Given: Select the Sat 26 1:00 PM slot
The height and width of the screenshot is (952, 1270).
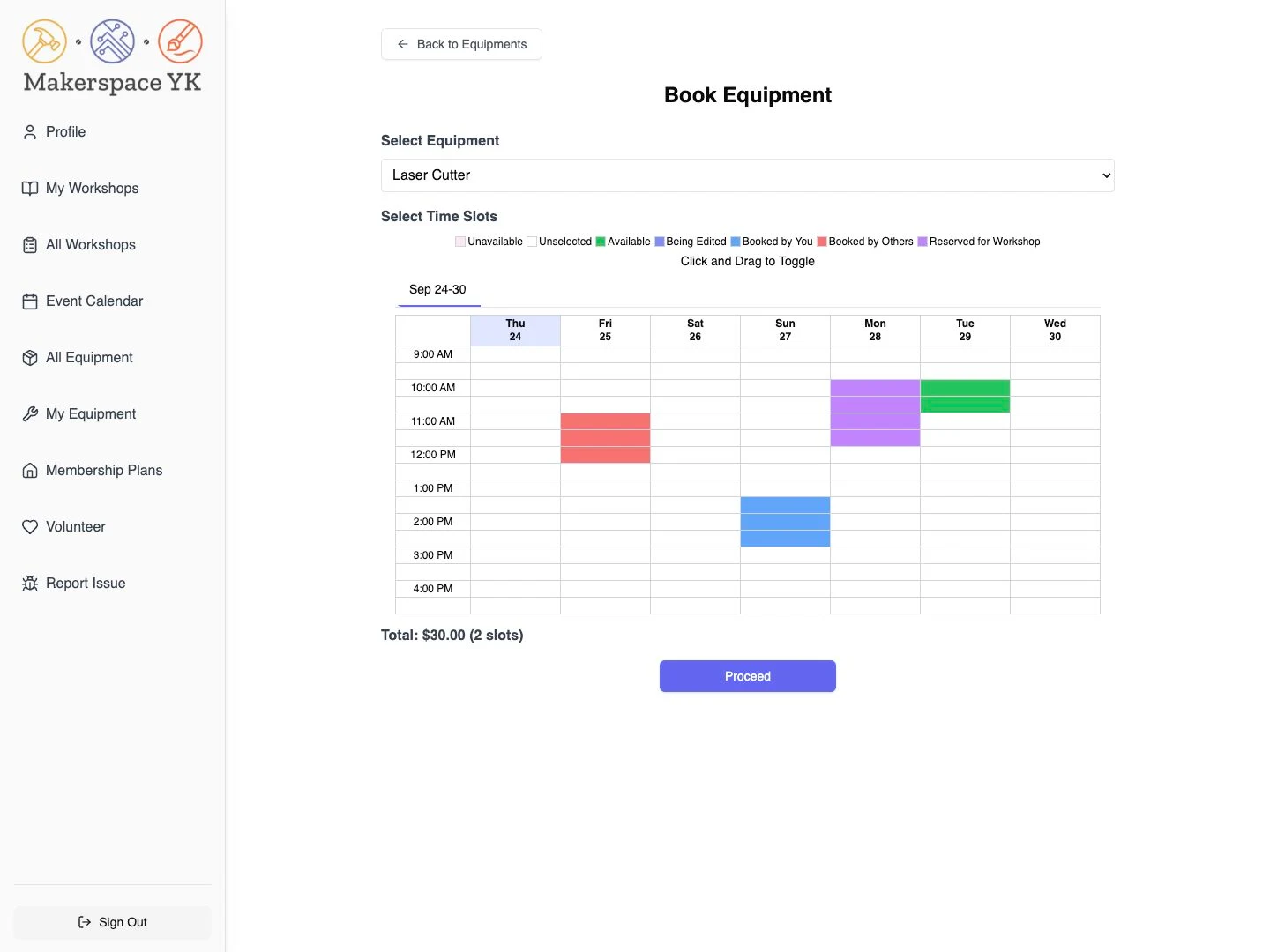Looking at the screenshot, I should (695, 488).
